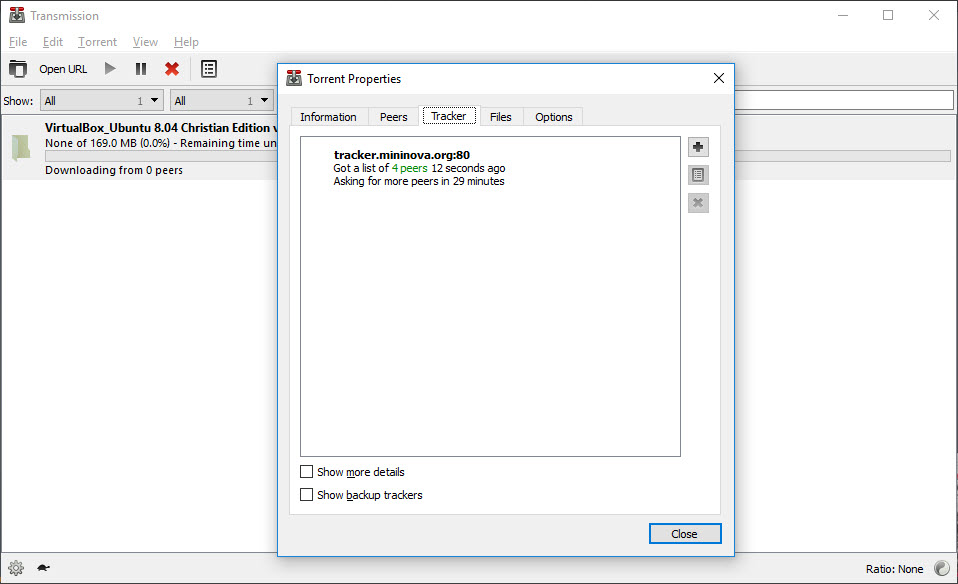Select the VirtualBox_Ubuntu 8.04 torrent row
958x584 pixels.
139,148
